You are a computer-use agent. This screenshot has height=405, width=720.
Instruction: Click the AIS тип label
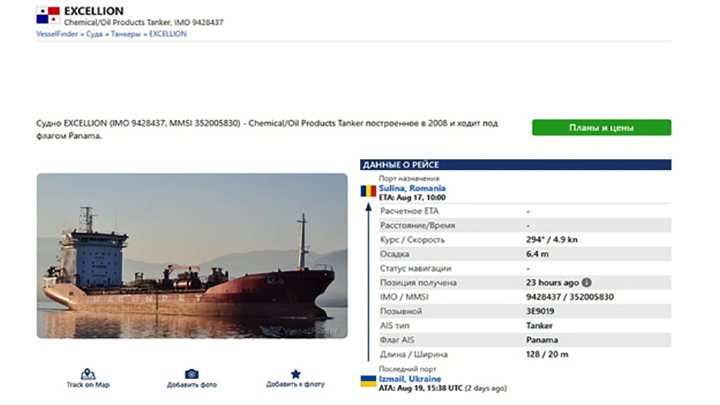[x=394, y=326]
